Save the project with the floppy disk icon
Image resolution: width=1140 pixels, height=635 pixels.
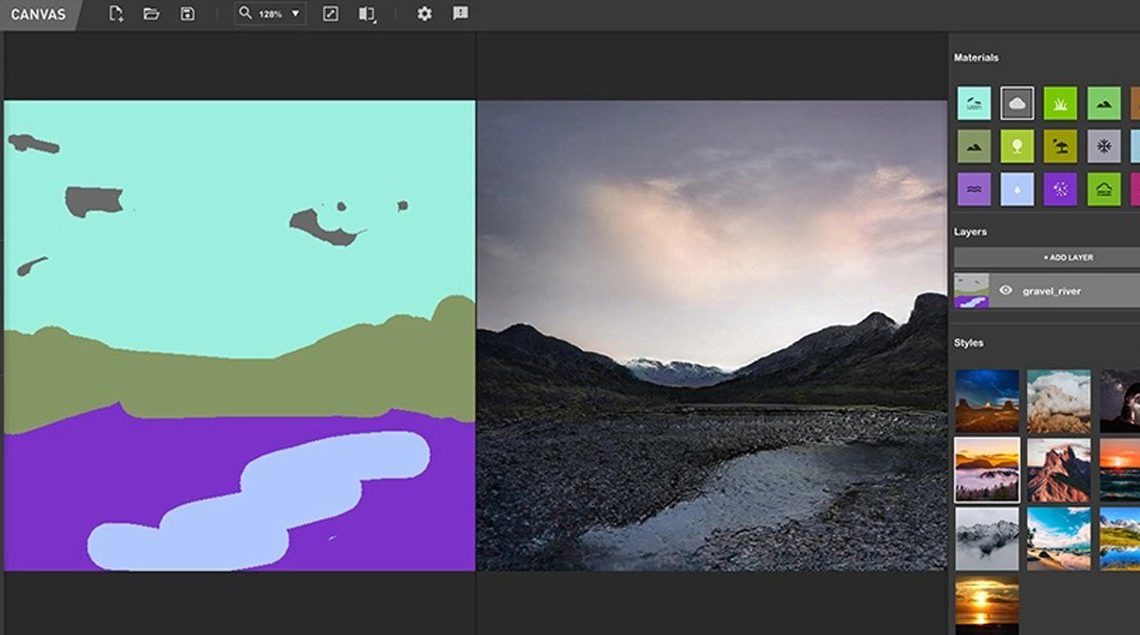(x=187, y=14)
